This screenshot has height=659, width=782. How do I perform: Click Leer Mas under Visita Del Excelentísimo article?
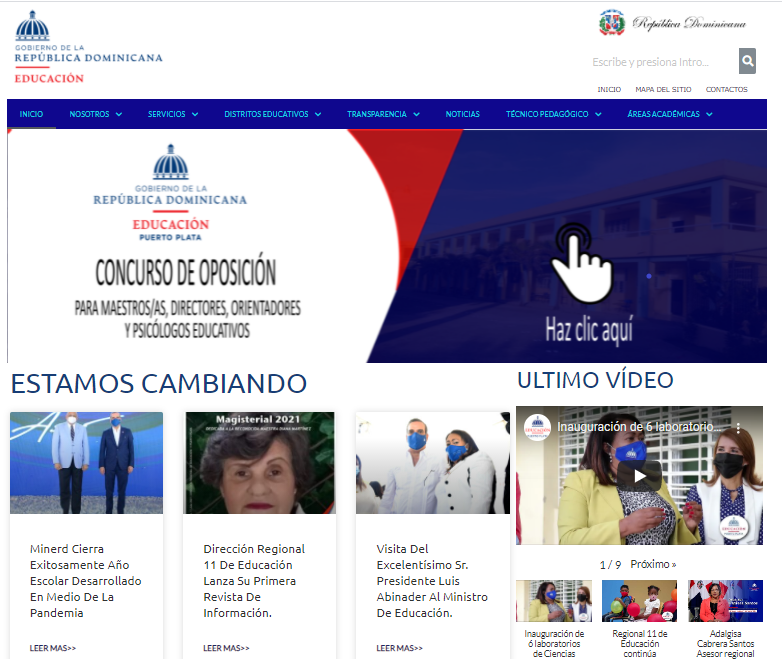click(x=399, y=648)
